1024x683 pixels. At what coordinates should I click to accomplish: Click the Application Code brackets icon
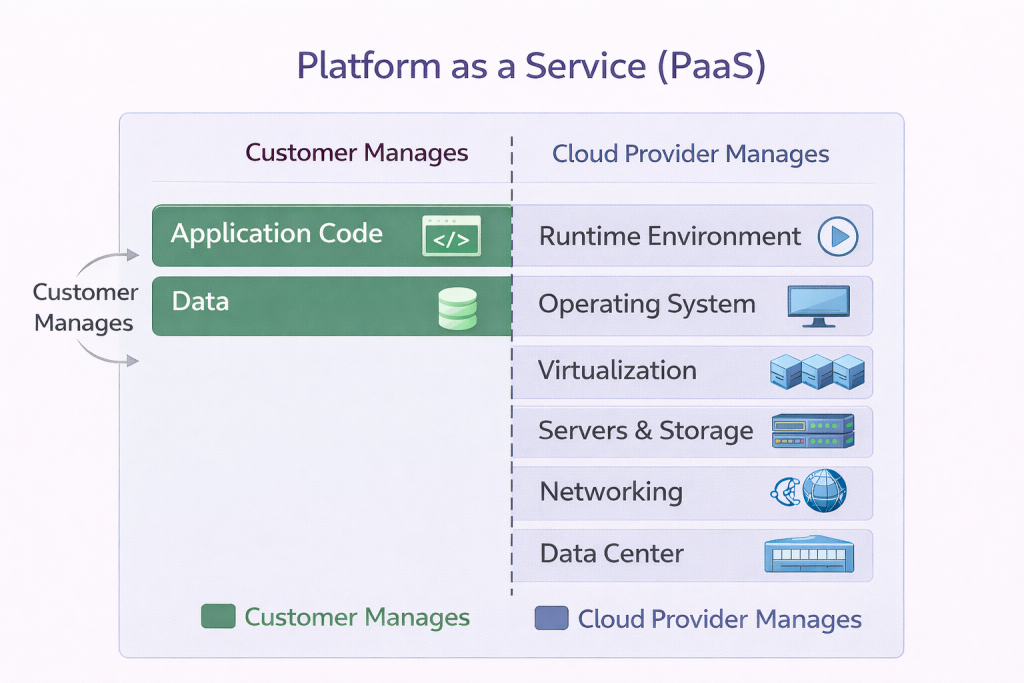pyautogui.click(x=451, y=236)
